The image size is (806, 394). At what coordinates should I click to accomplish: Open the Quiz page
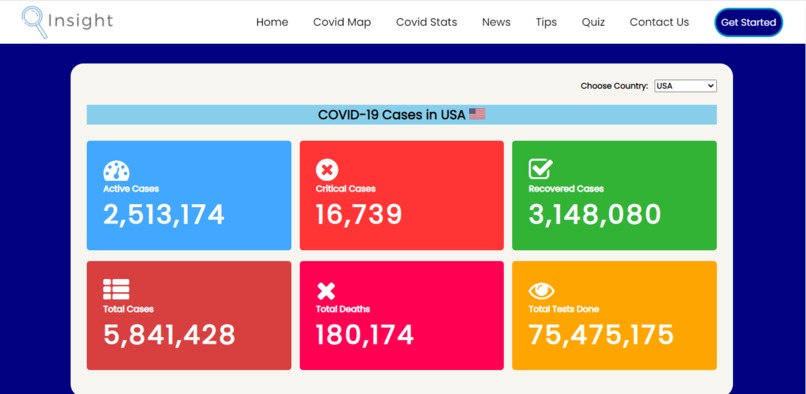tap(593, 22)
